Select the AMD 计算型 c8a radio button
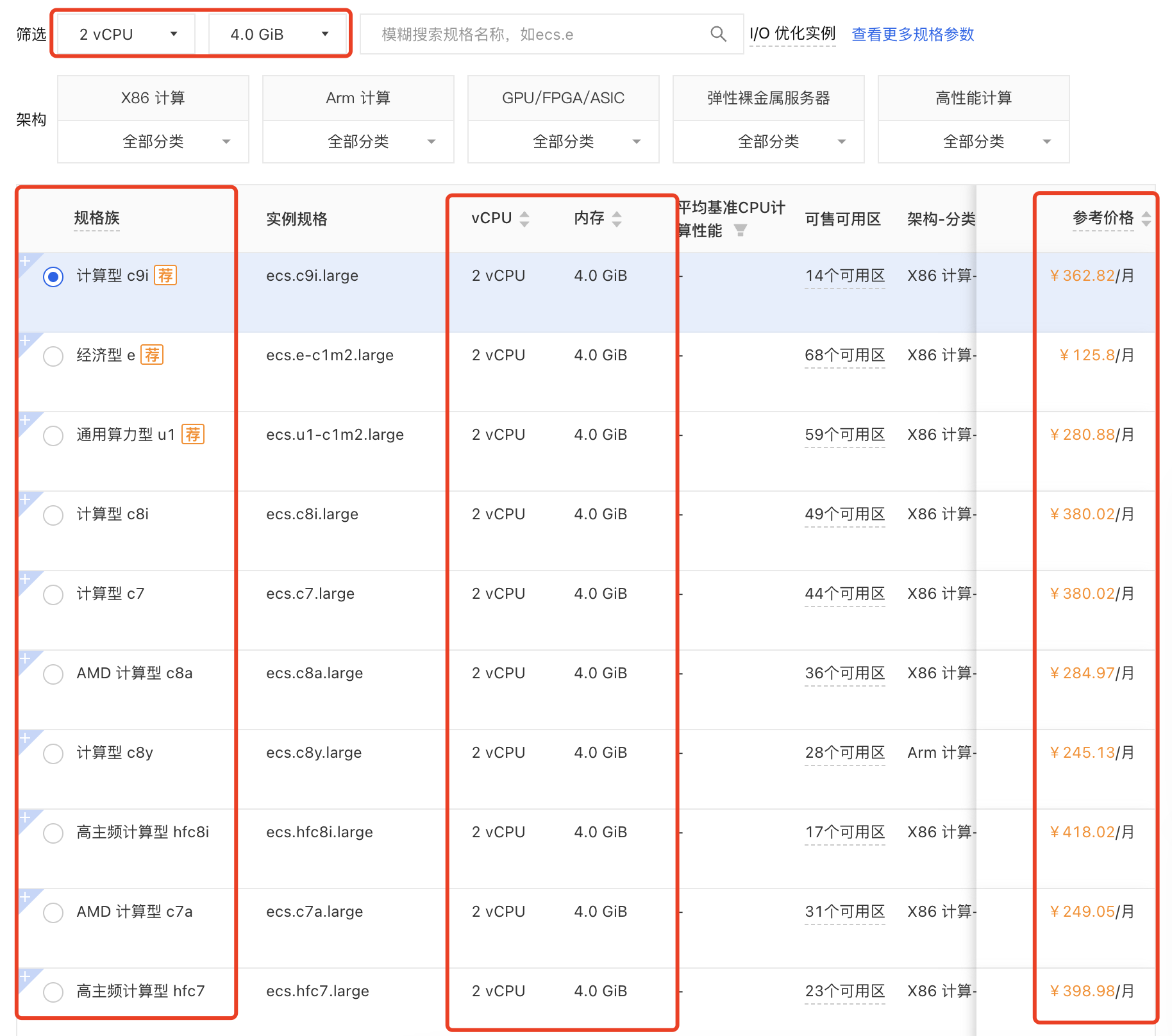Viewport: 1172px width, 1036px height. 53,674
